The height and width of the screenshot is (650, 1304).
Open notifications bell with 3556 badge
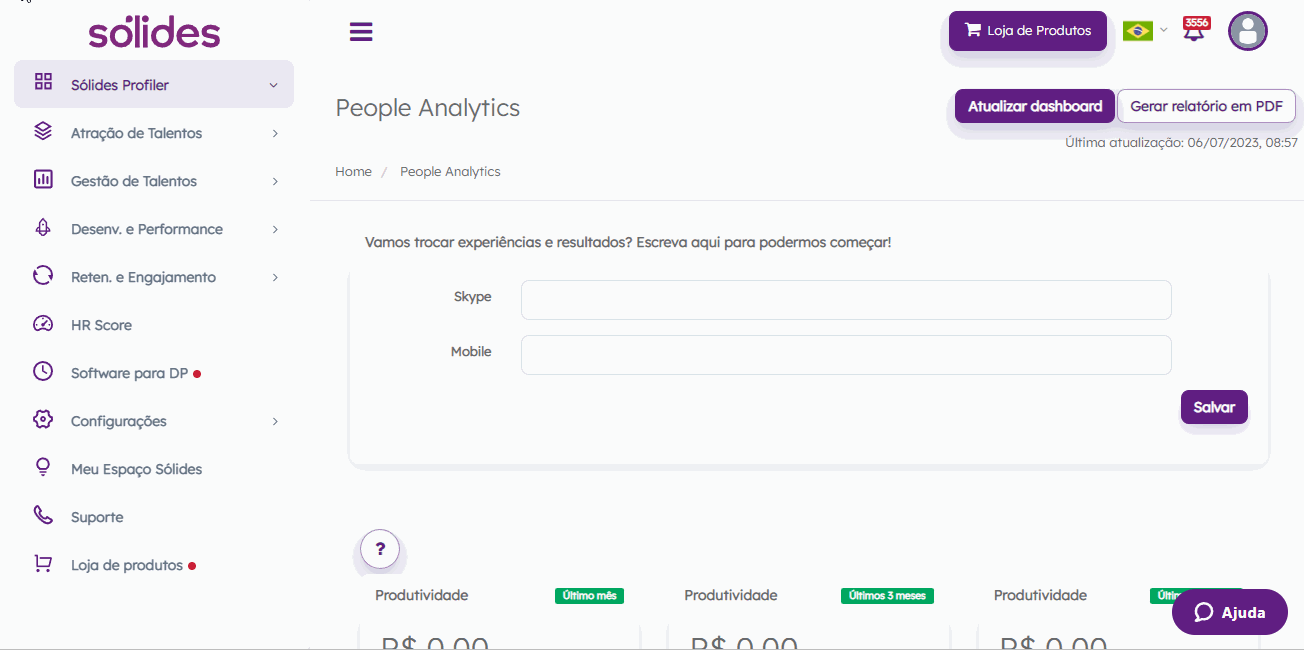(x=1195, y=29)
